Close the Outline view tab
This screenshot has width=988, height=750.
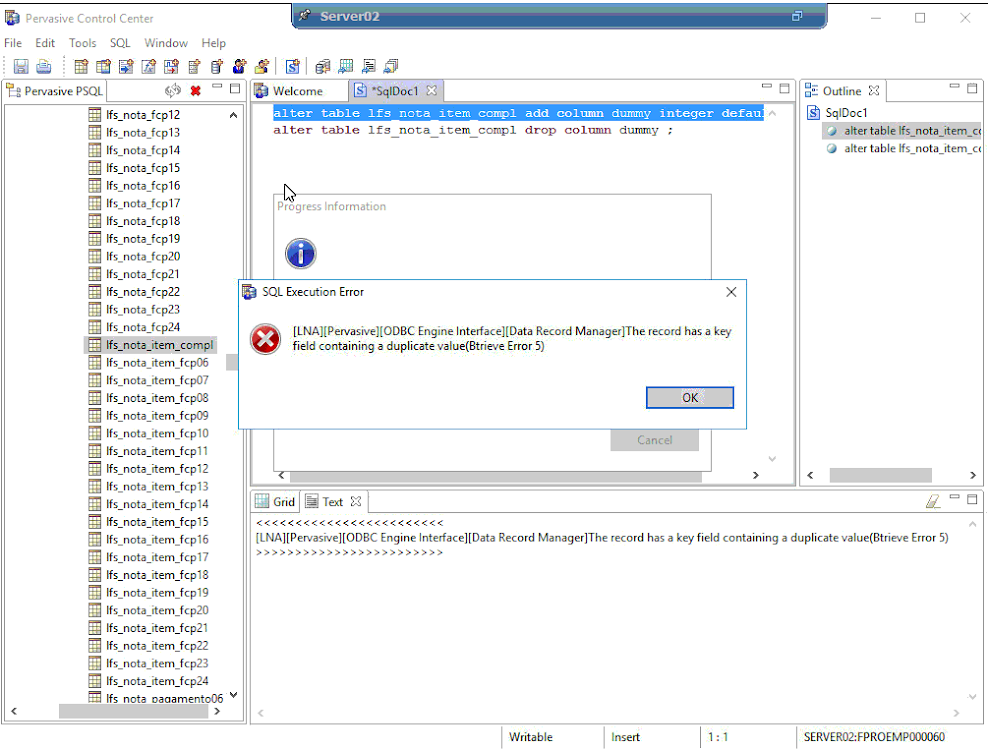(874, 91)
